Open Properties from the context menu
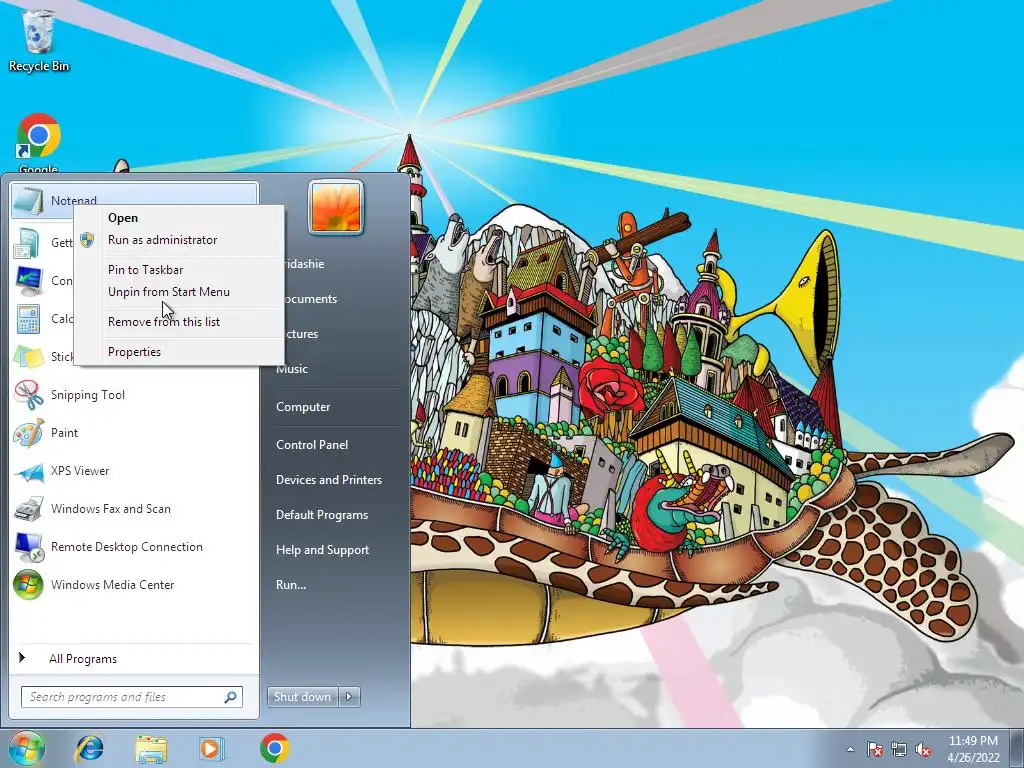This screenshot has width=1024, height=768. coord(134,352)
